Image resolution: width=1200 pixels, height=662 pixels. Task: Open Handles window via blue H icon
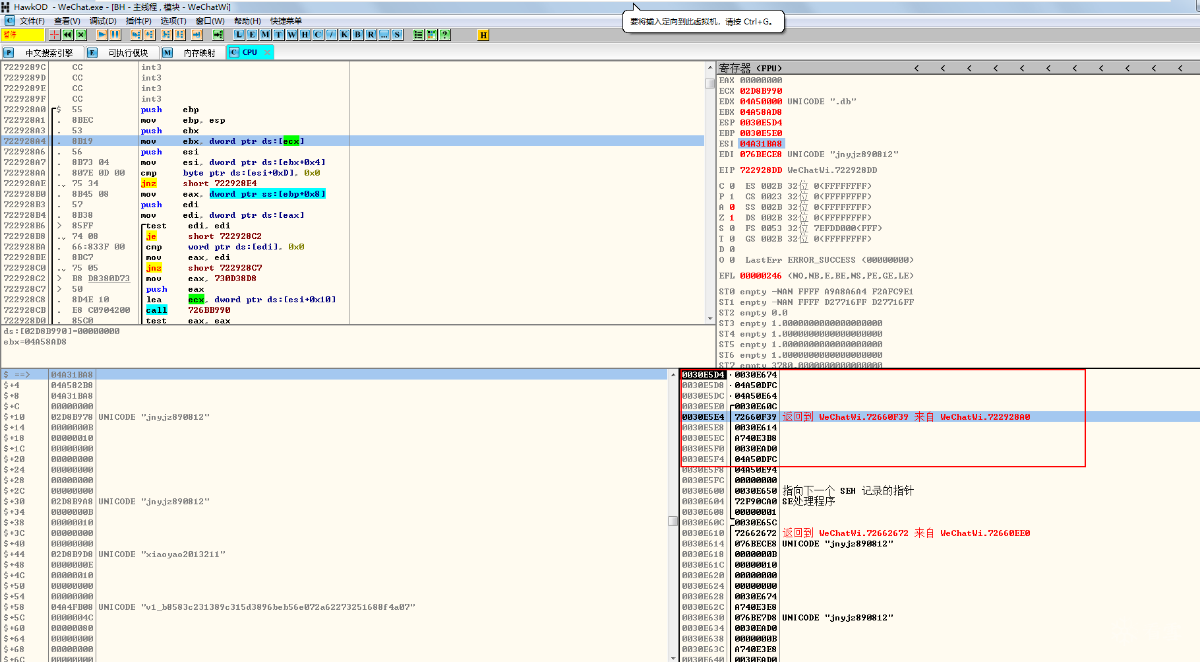(x=305, y=34)
